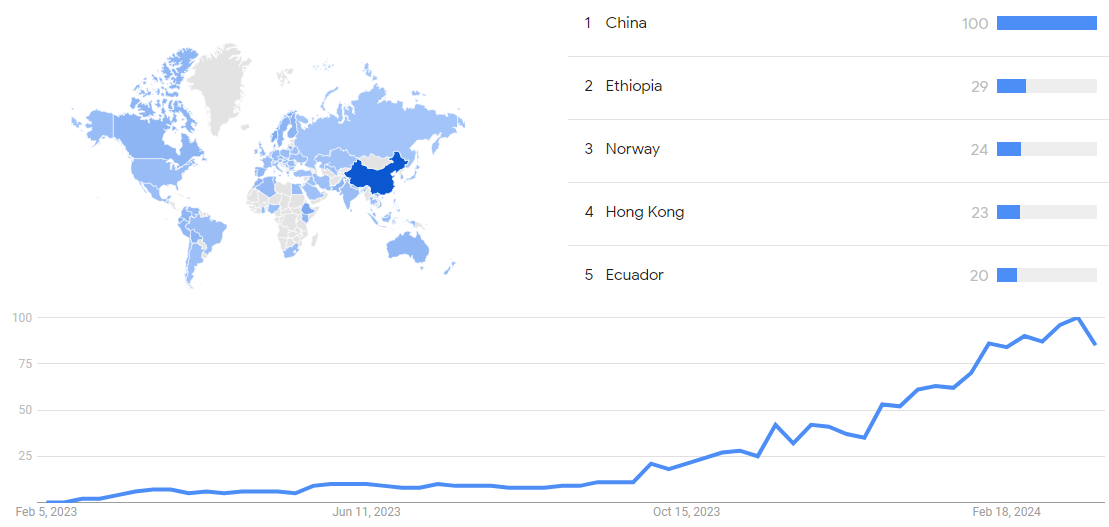The height and width of the screenshot is (527, 1109).
Task: Click Norway's score value 24
Action: 979,149
